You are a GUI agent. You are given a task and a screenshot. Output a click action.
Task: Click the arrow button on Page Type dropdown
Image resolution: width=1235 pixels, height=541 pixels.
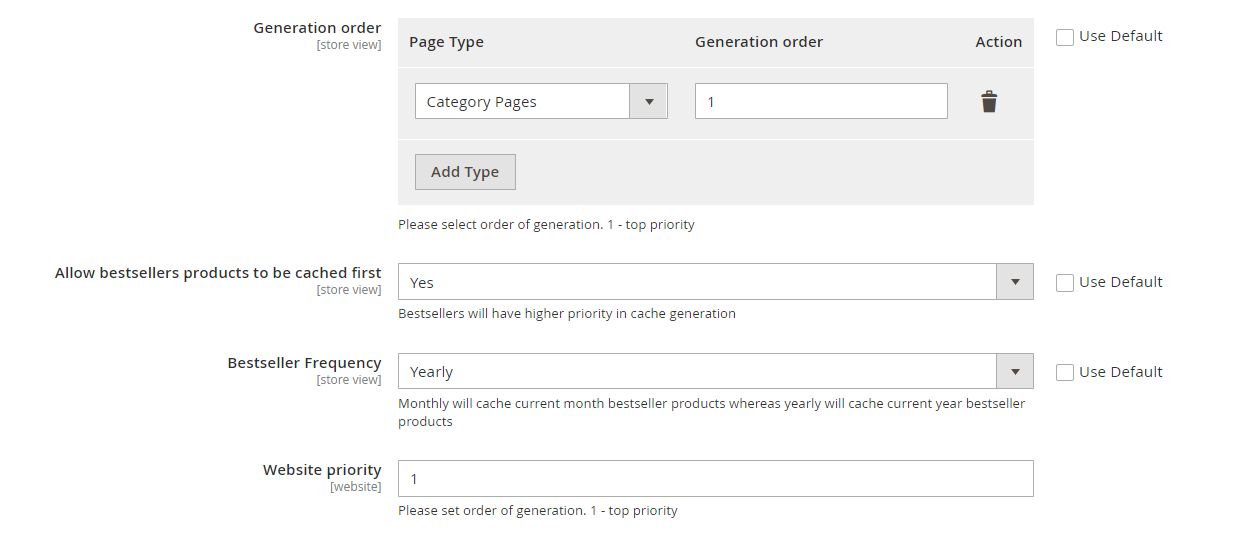pyautogui.click(x=649, y=102)
